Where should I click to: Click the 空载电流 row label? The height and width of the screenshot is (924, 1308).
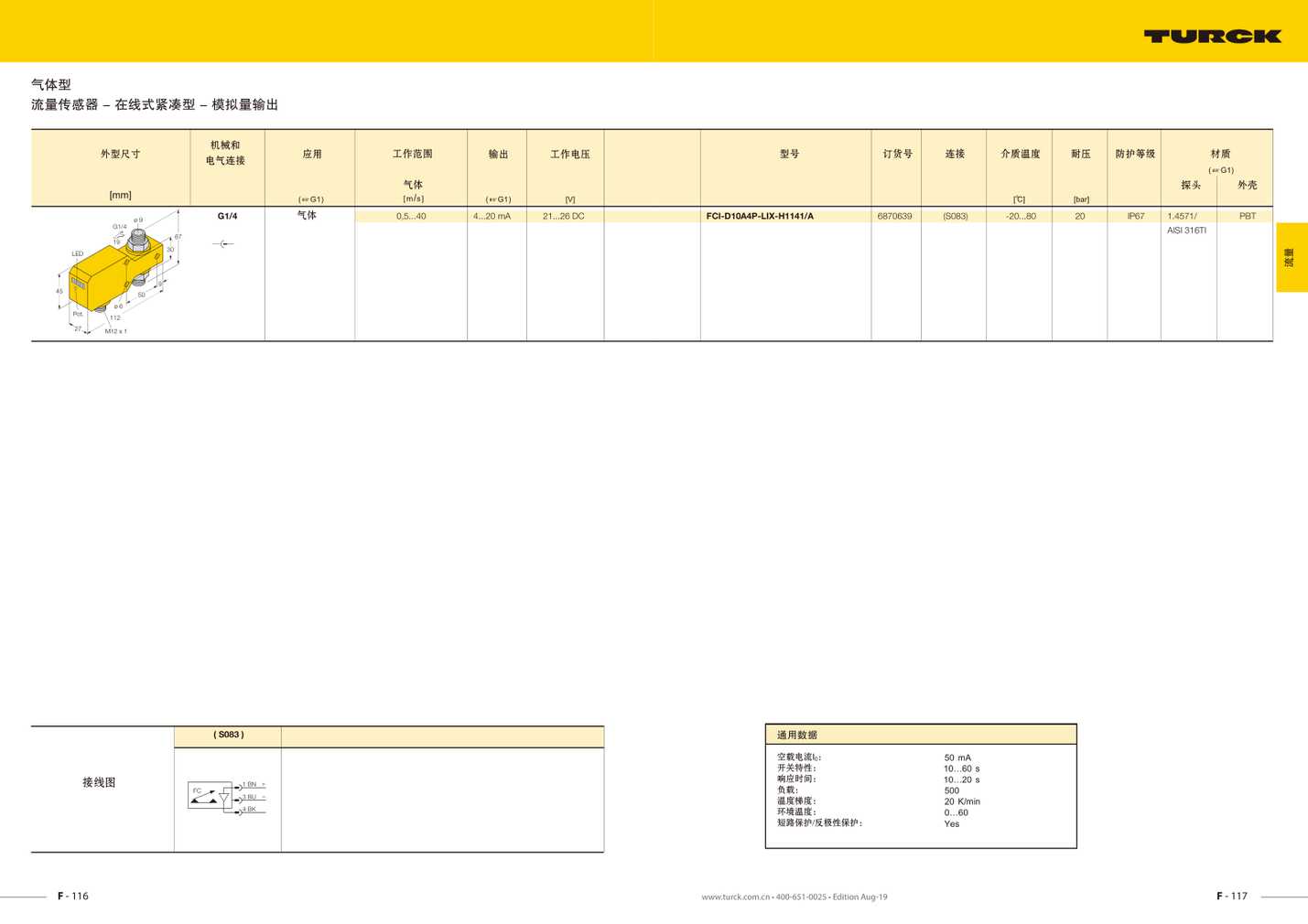click(799, 757)
